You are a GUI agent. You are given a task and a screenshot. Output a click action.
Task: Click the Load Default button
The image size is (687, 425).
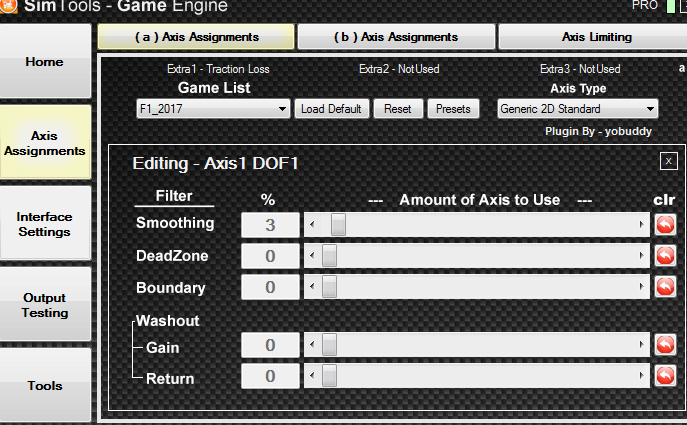(331, 109)
